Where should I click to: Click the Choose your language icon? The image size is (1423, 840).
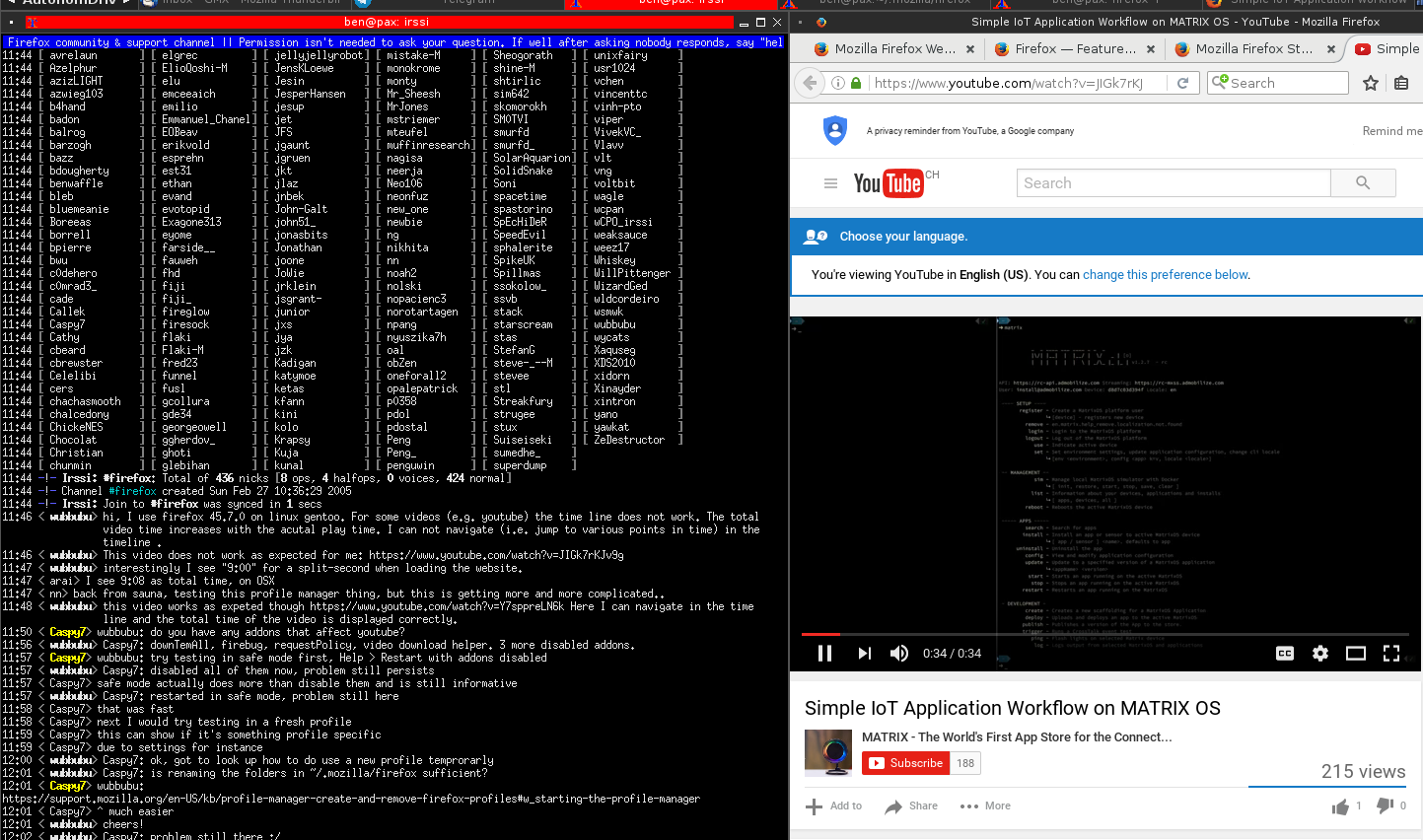816,237
